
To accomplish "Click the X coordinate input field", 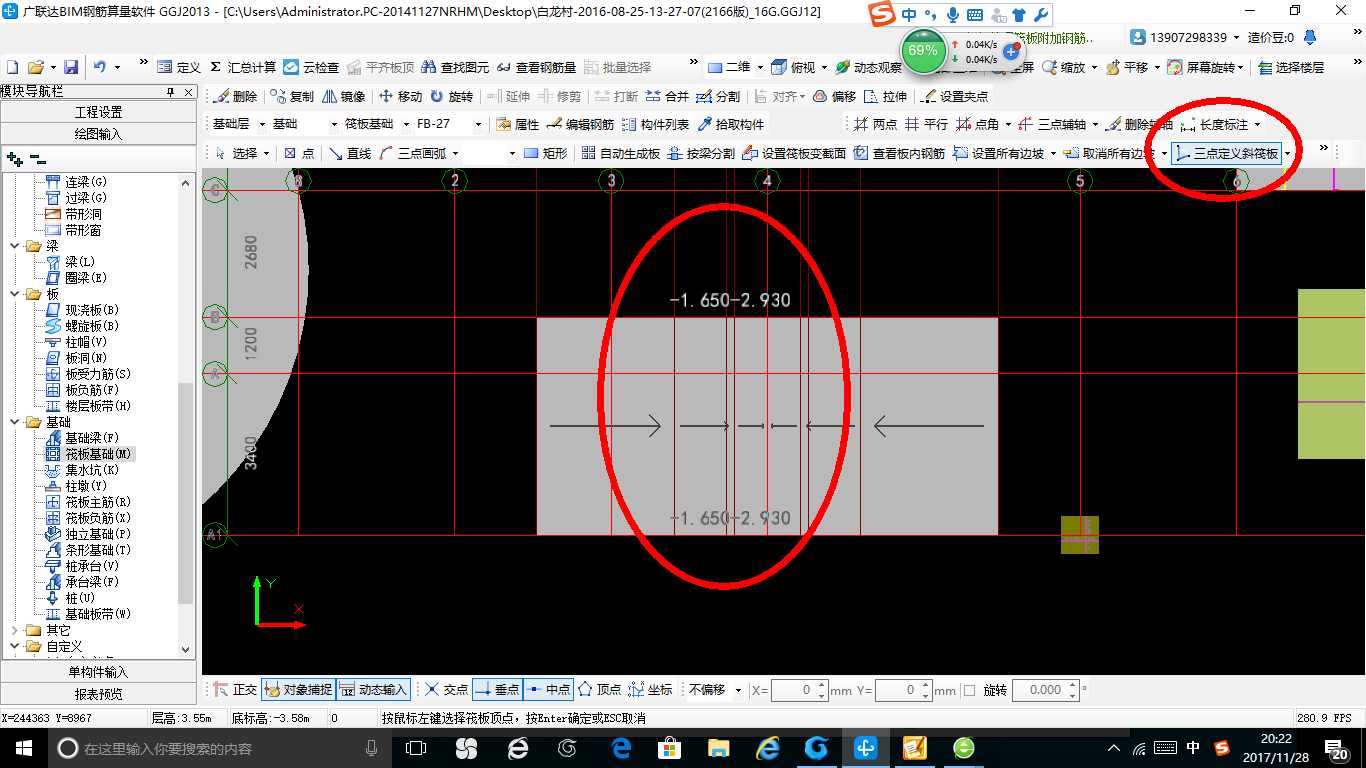I will (799, 690).
